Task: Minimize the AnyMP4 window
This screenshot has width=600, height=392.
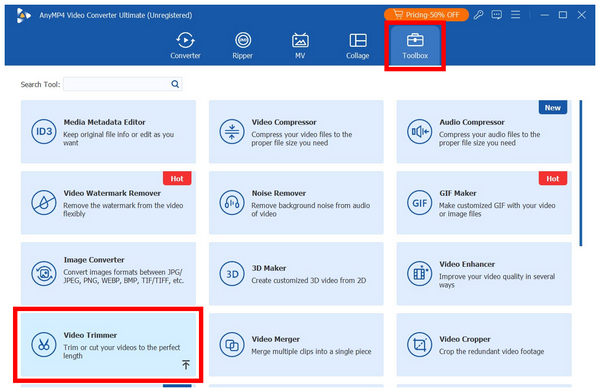Action: pos(545,15)
